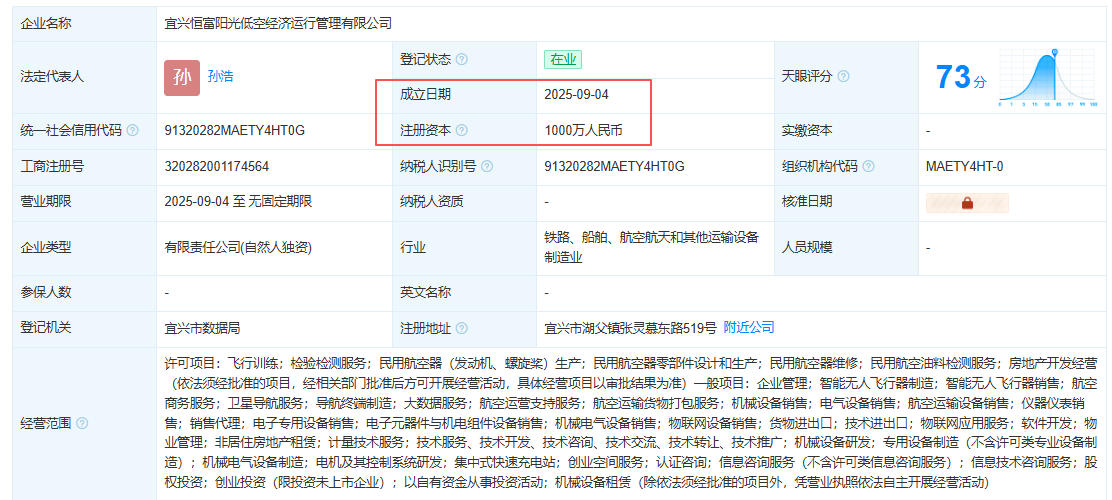Click the founding date 2025-09-04 value

(577, 94)
